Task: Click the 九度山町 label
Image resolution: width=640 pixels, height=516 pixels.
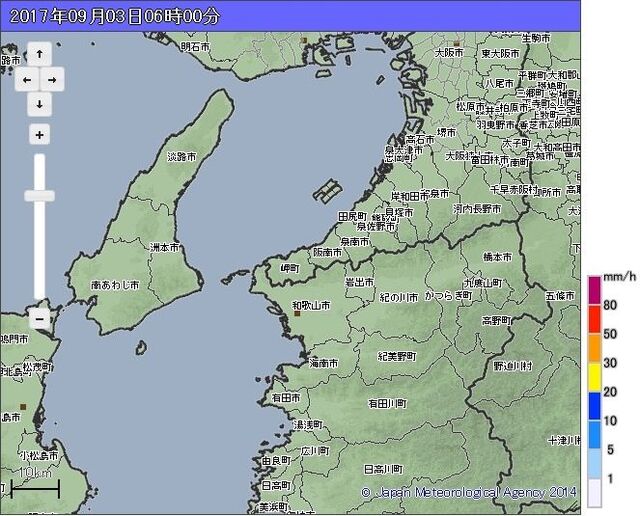Action: (x=483, y=282)
